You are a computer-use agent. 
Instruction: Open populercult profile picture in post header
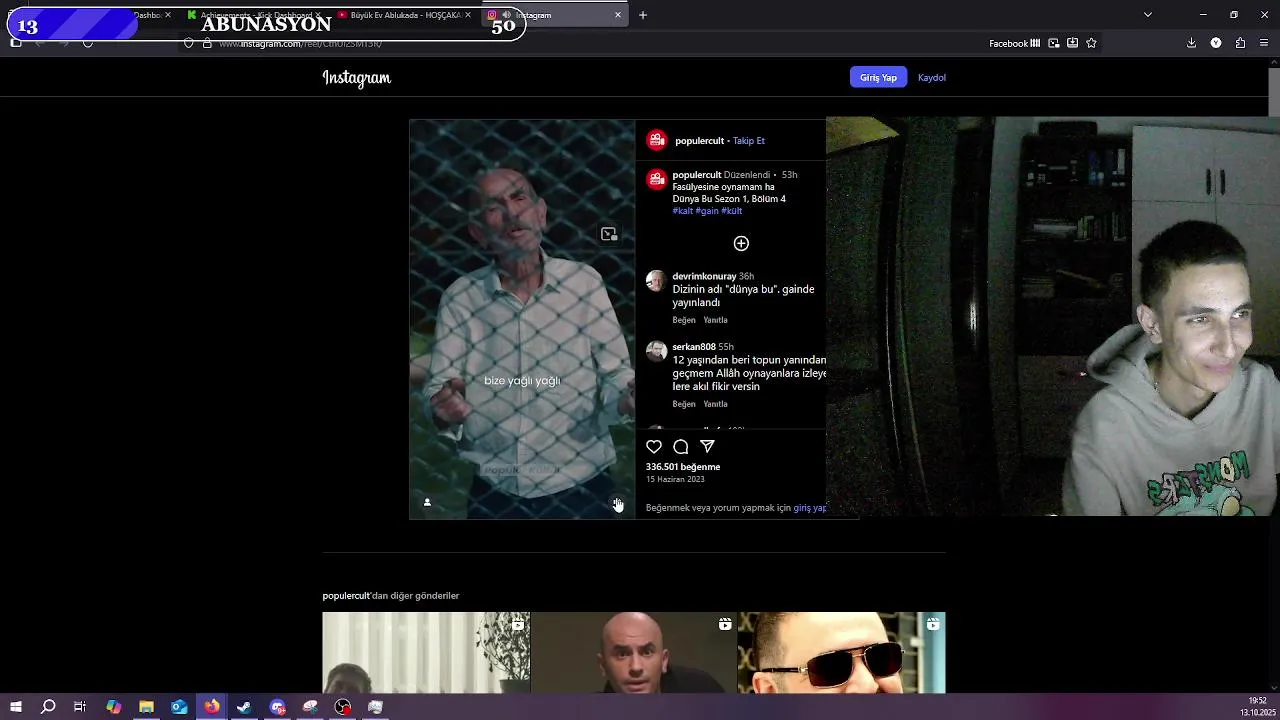pyautogui.click(x=657, y=140)
